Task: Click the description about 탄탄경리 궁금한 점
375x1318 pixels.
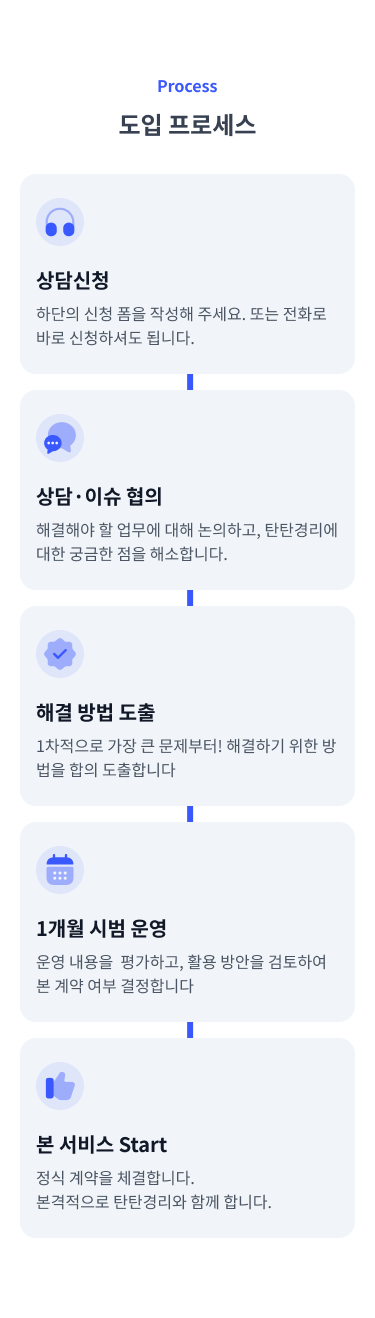Action: tap(187, 541)
